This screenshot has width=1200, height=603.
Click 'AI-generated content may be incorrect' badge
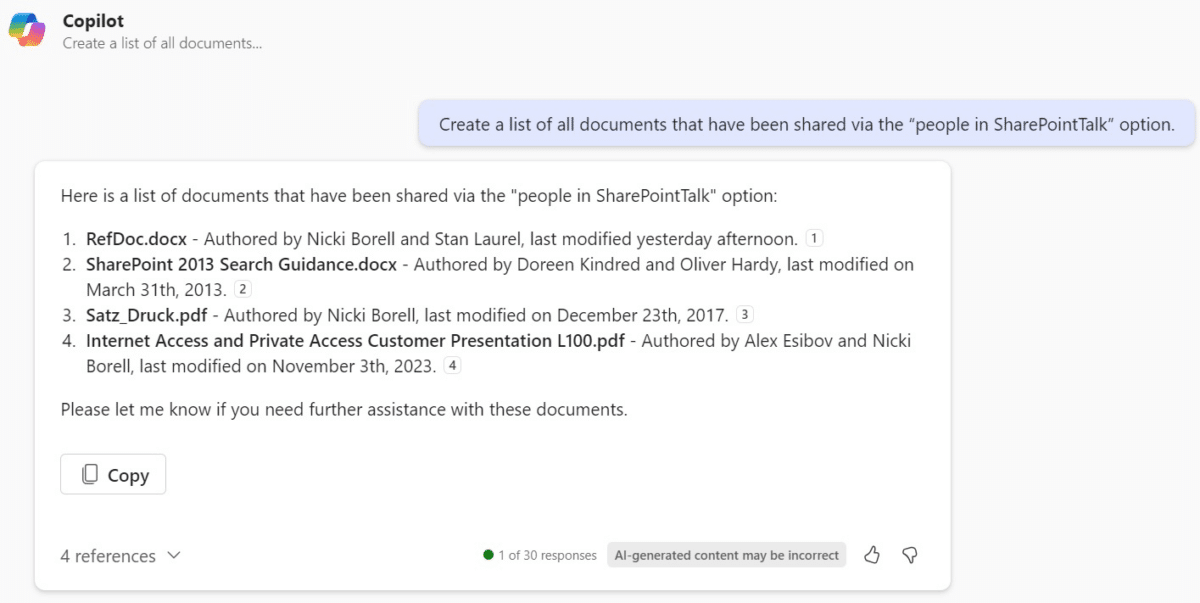tap(727, 555)
